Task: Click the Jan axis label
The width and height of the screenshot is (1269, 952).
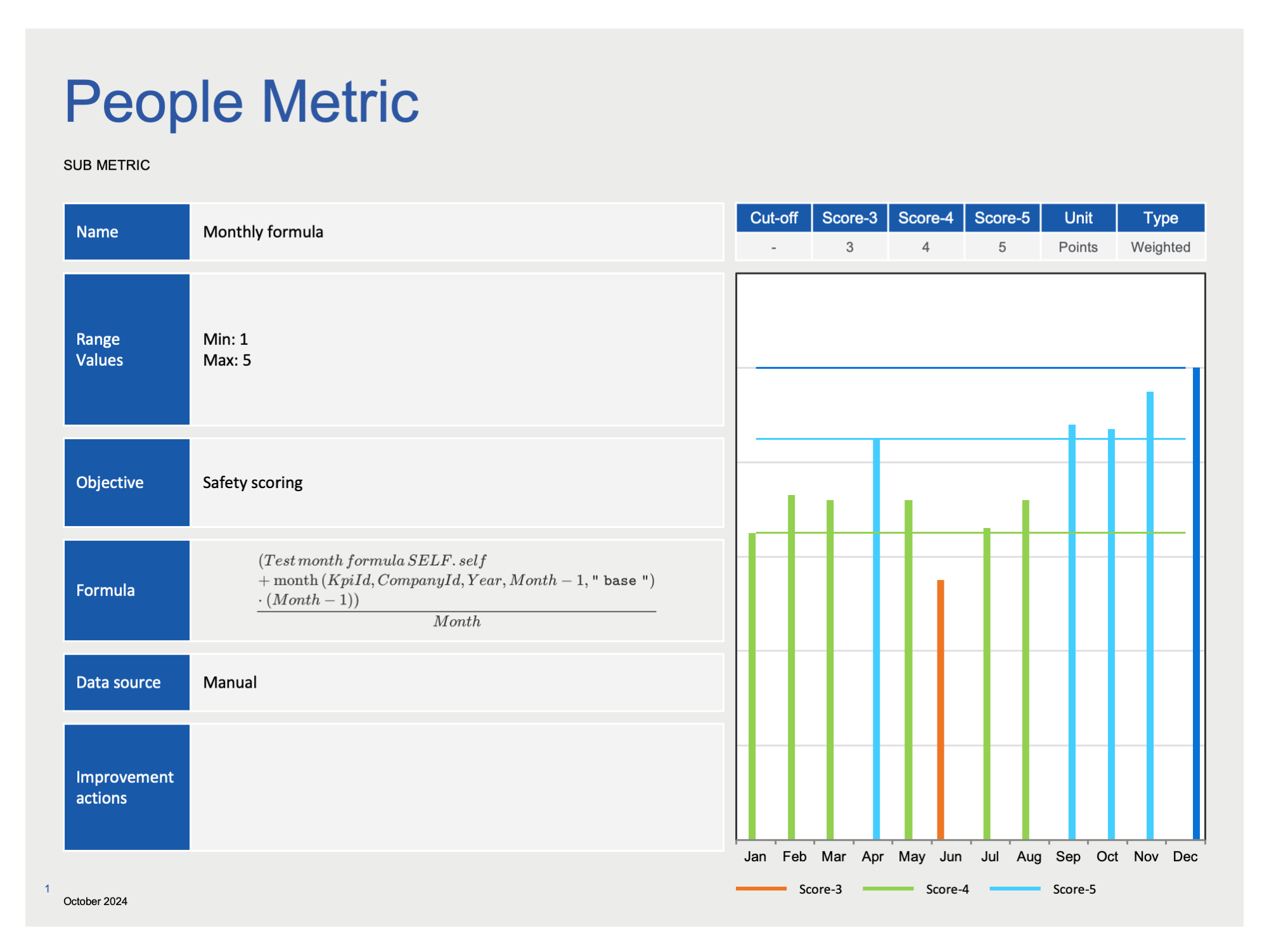Action: (x=755, y=857)
